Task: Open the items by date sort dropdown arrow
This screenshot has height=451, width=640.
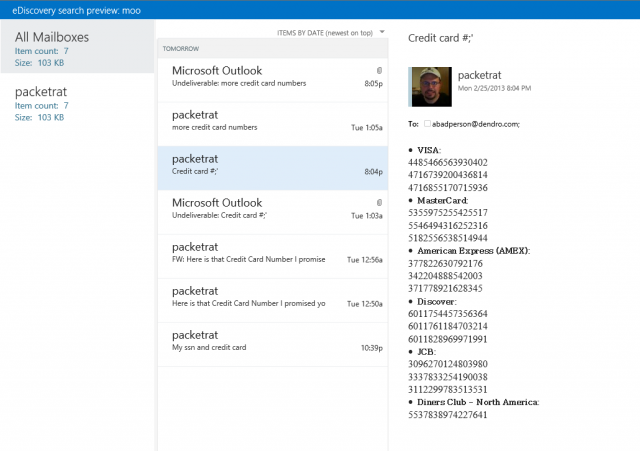Action: 382,32
